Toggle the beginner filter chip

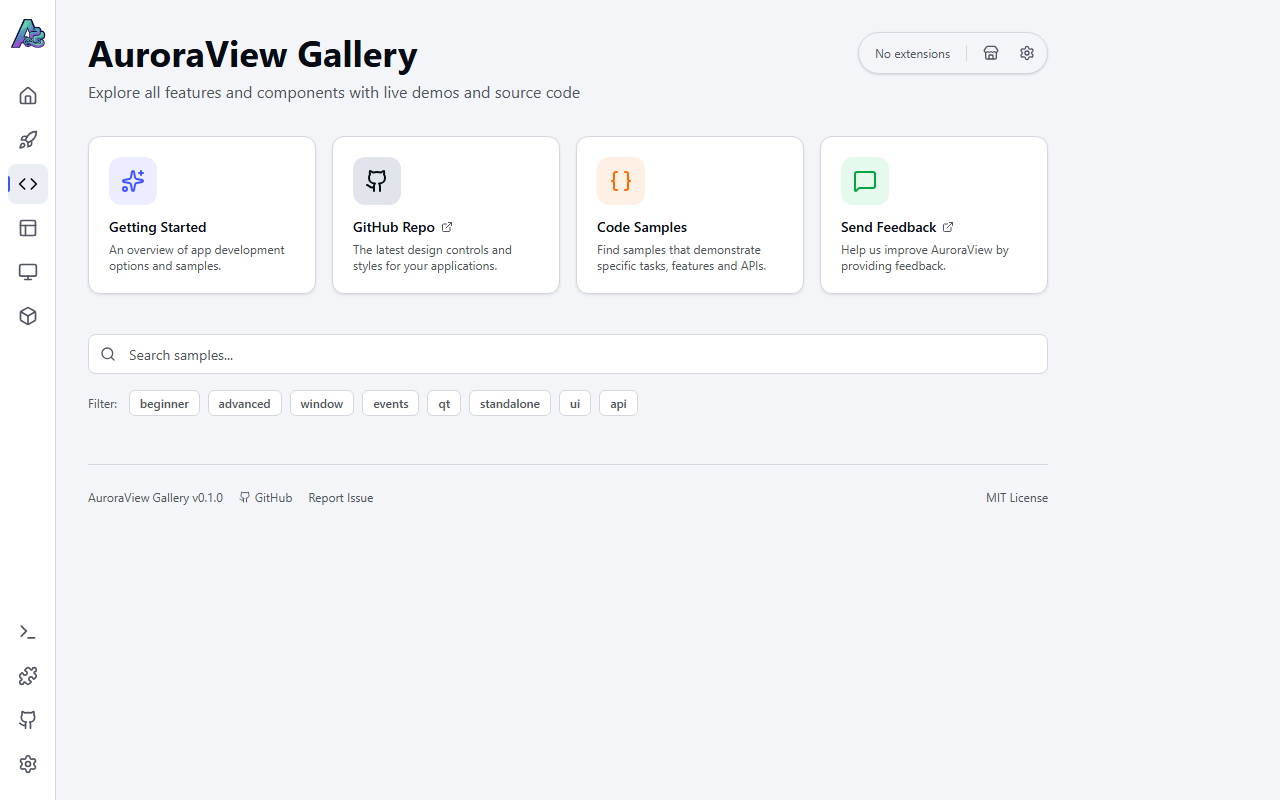(164, 403)
